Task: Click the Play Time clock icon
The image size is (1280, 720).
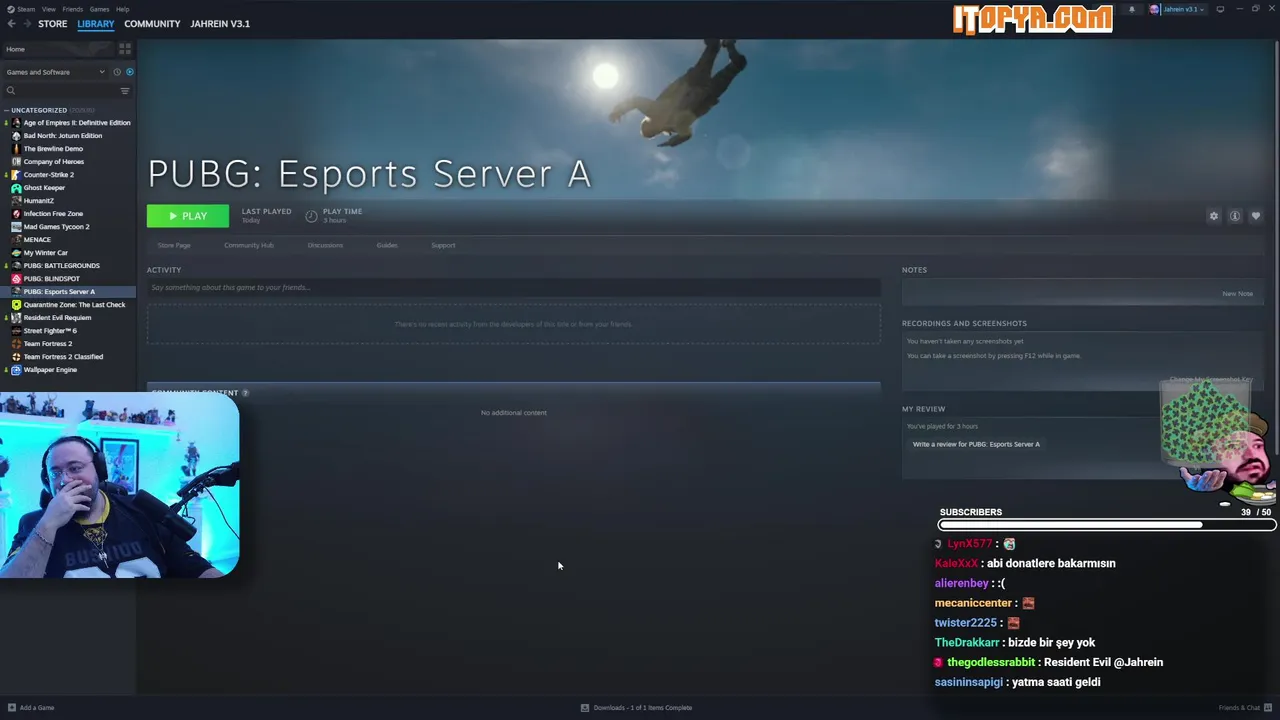Action: tap(311, 216)
